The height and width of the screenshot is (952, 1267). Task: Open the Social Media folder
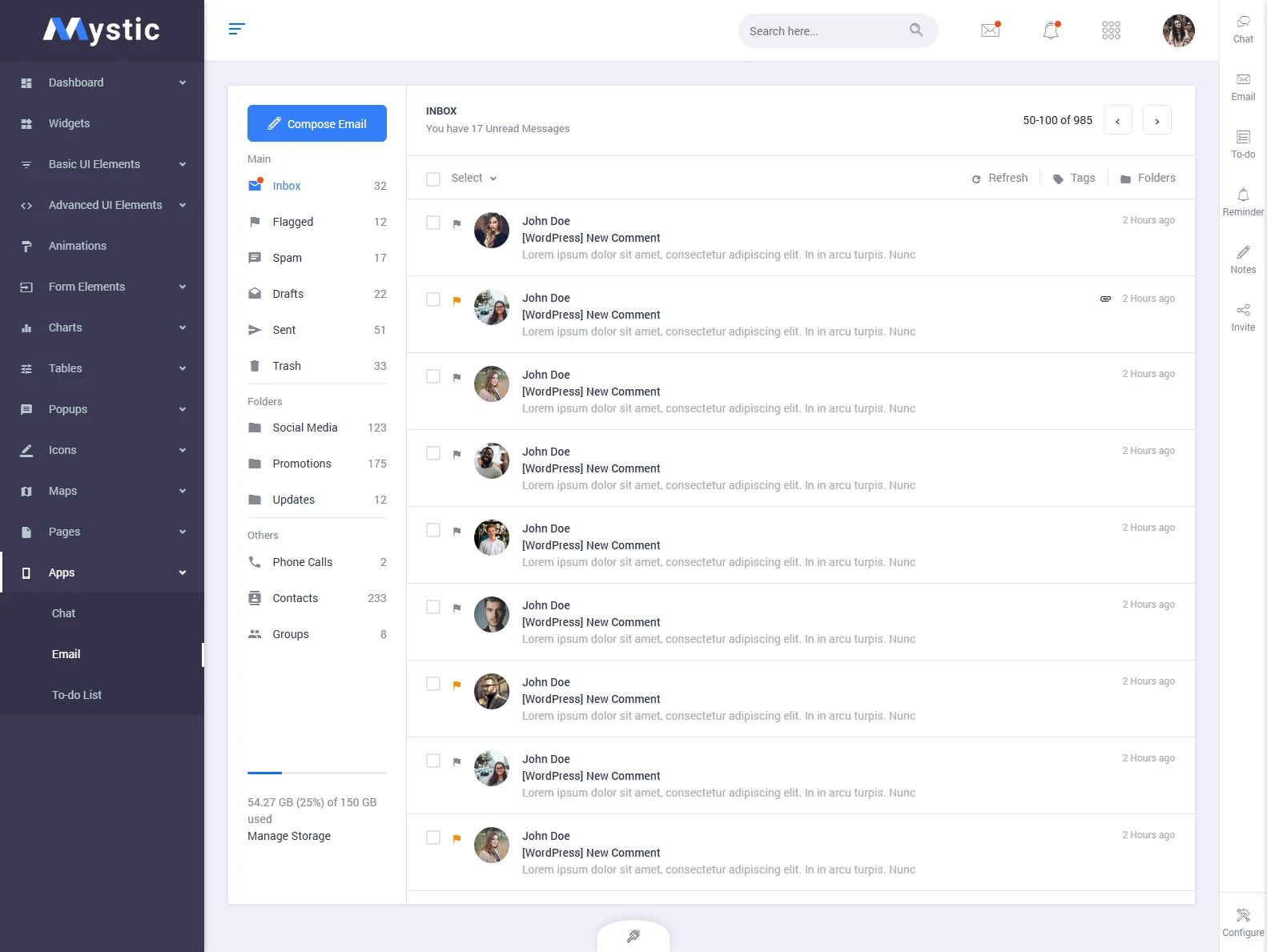317,428
